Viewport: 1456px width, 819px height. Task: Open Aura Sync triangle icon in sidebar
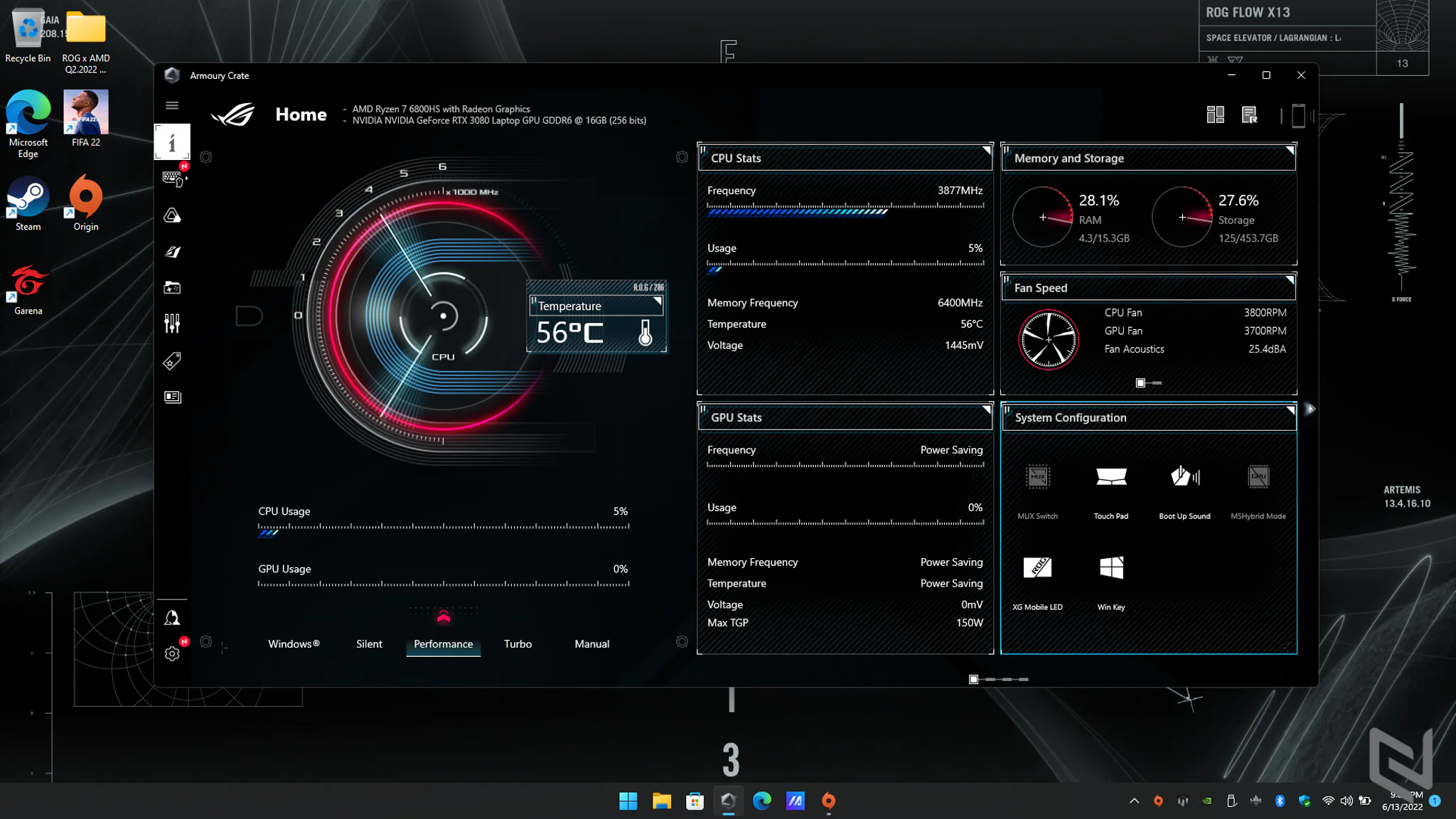(x=172, y=215)
